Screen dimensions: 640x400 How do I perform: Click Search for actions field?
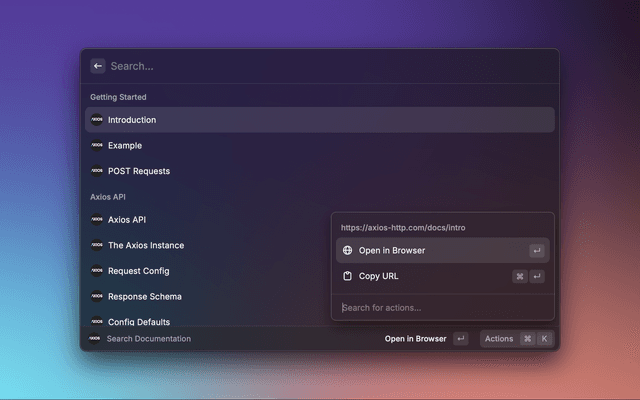(440, 307)
